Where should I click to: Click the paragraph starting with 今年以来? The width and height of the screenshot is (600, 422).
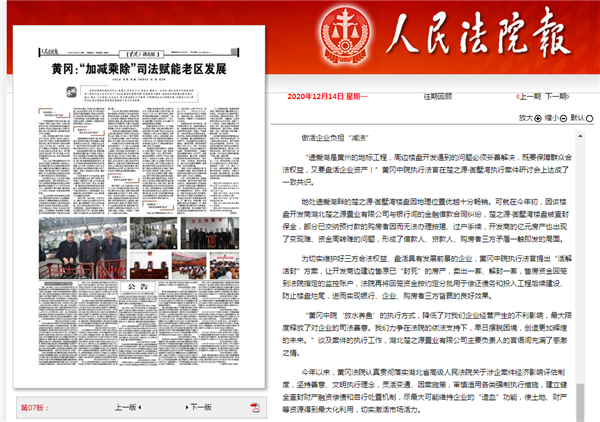tap(425, 391)
